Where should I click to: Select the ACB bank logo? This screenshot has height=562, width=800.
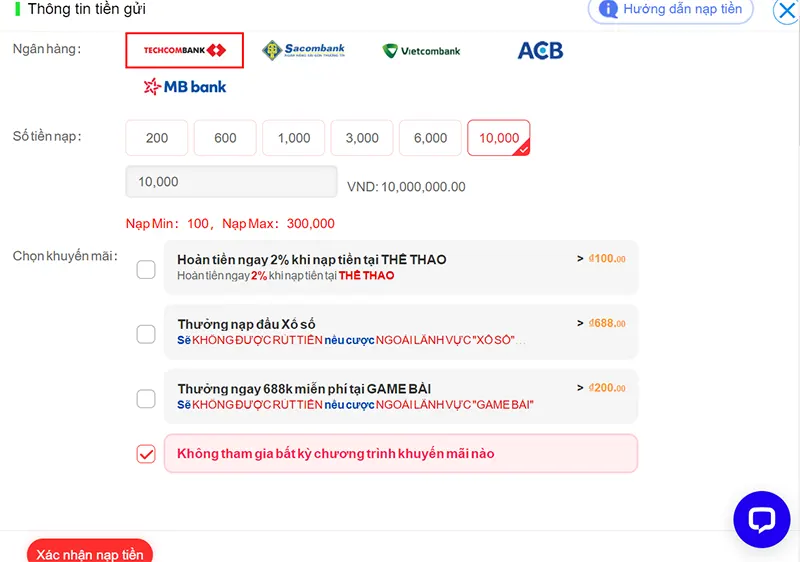[540, 50]
